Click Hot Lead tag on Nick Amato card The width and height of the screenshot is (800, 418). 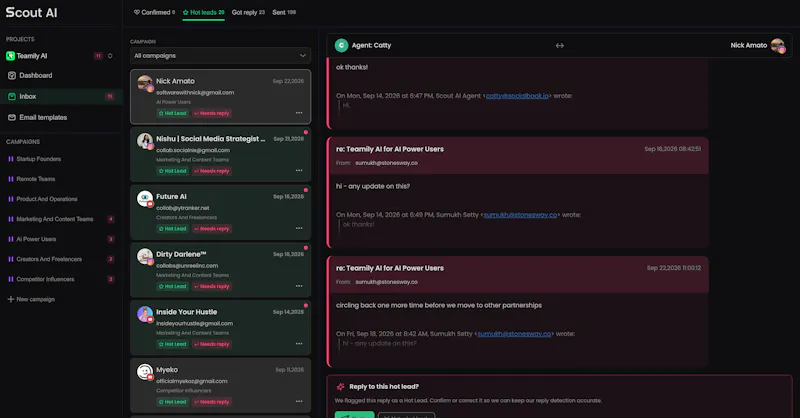click(x=172, y=113)
